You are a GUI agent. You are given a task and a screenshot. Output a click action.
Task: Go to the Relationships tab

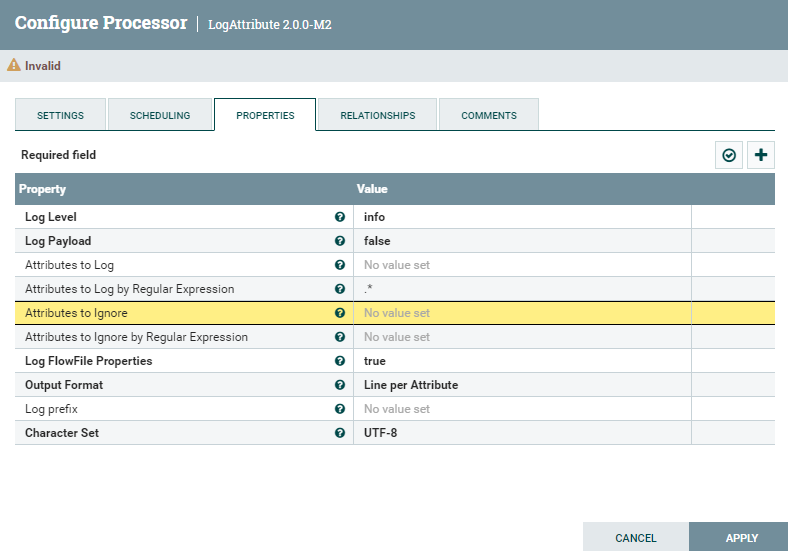377,115
